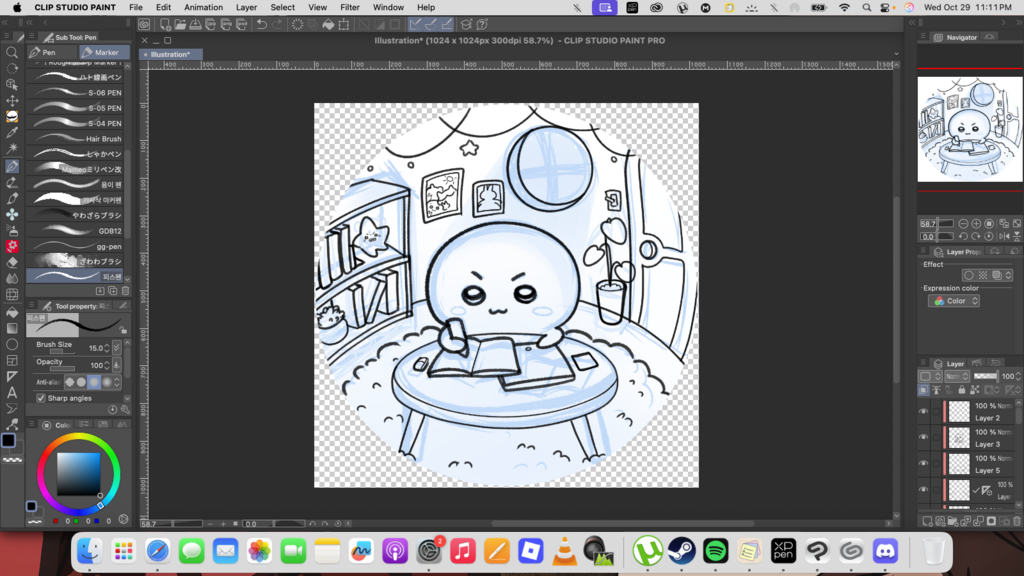Select the Move layer tool
The image size is (1024, 576).
[12, 101]
